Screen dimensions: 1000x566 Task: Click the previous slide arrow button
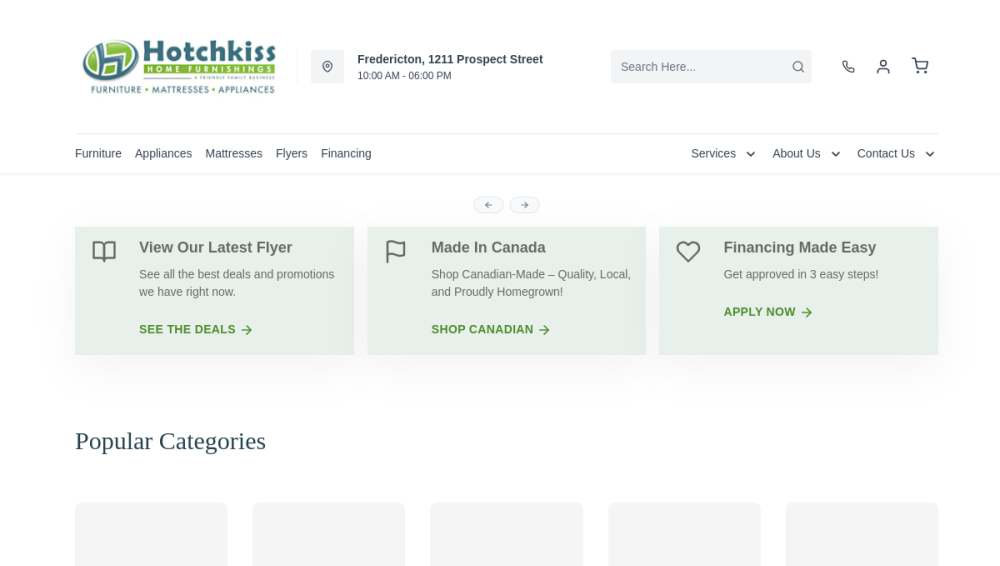[x=489, y=205]
